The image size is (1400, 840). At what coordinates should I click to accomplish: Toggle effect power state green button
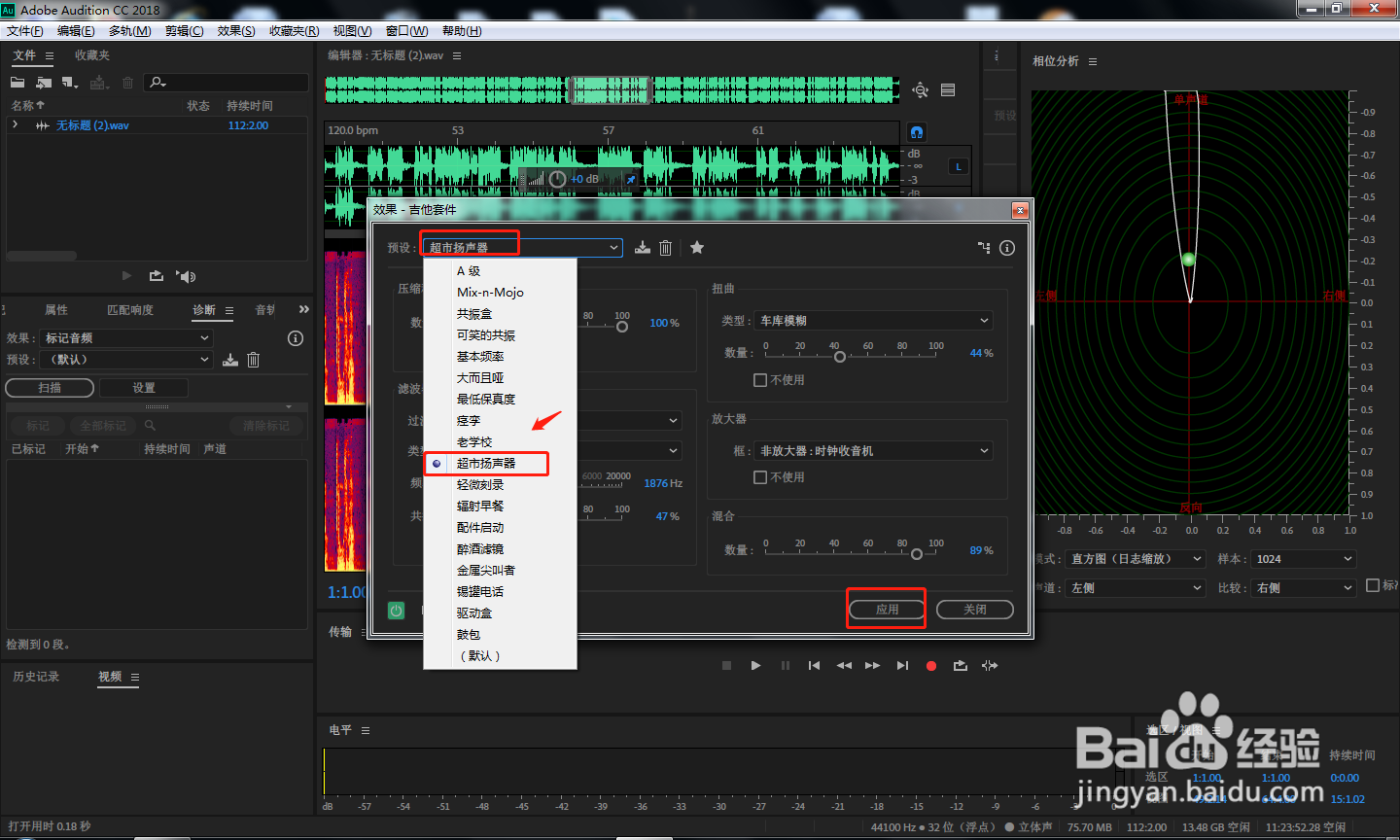pos(396,611)
